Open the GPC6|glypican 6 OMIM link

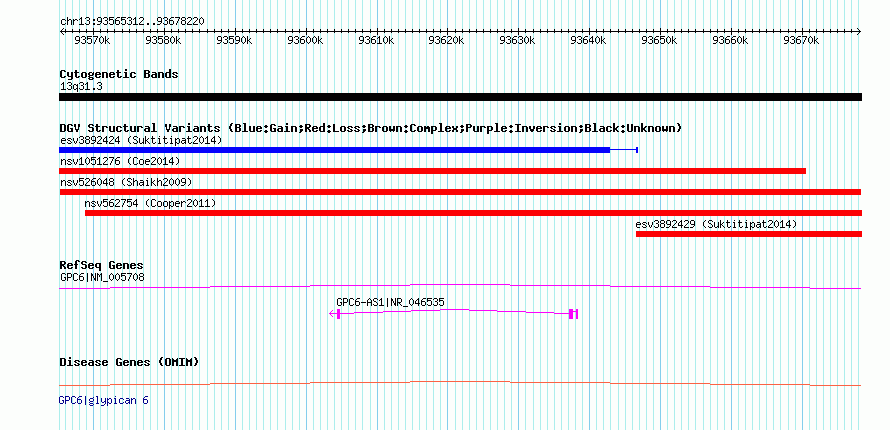pos(104,401)
